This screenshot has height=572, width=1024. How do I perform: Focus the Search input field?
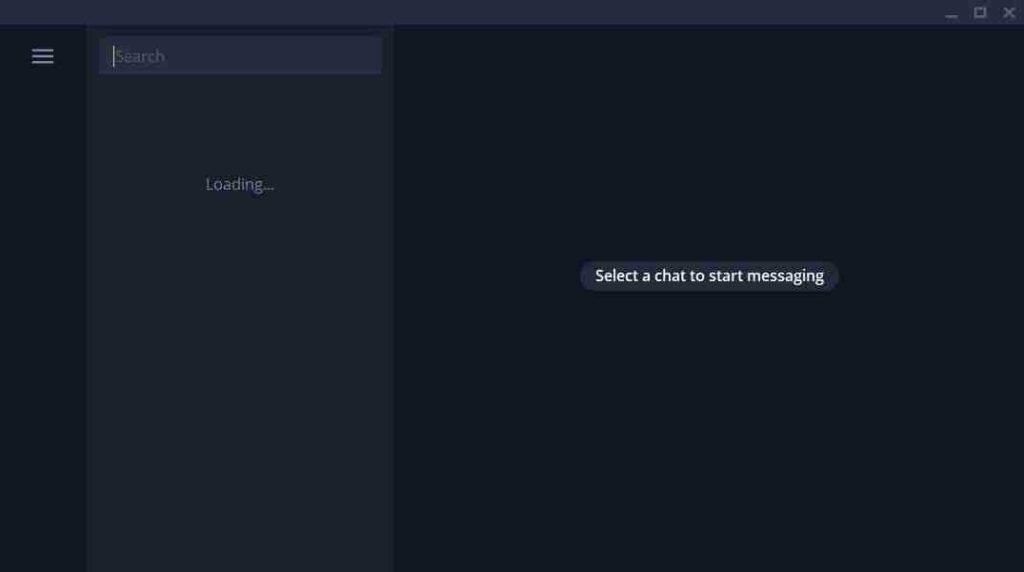(240, 56)
